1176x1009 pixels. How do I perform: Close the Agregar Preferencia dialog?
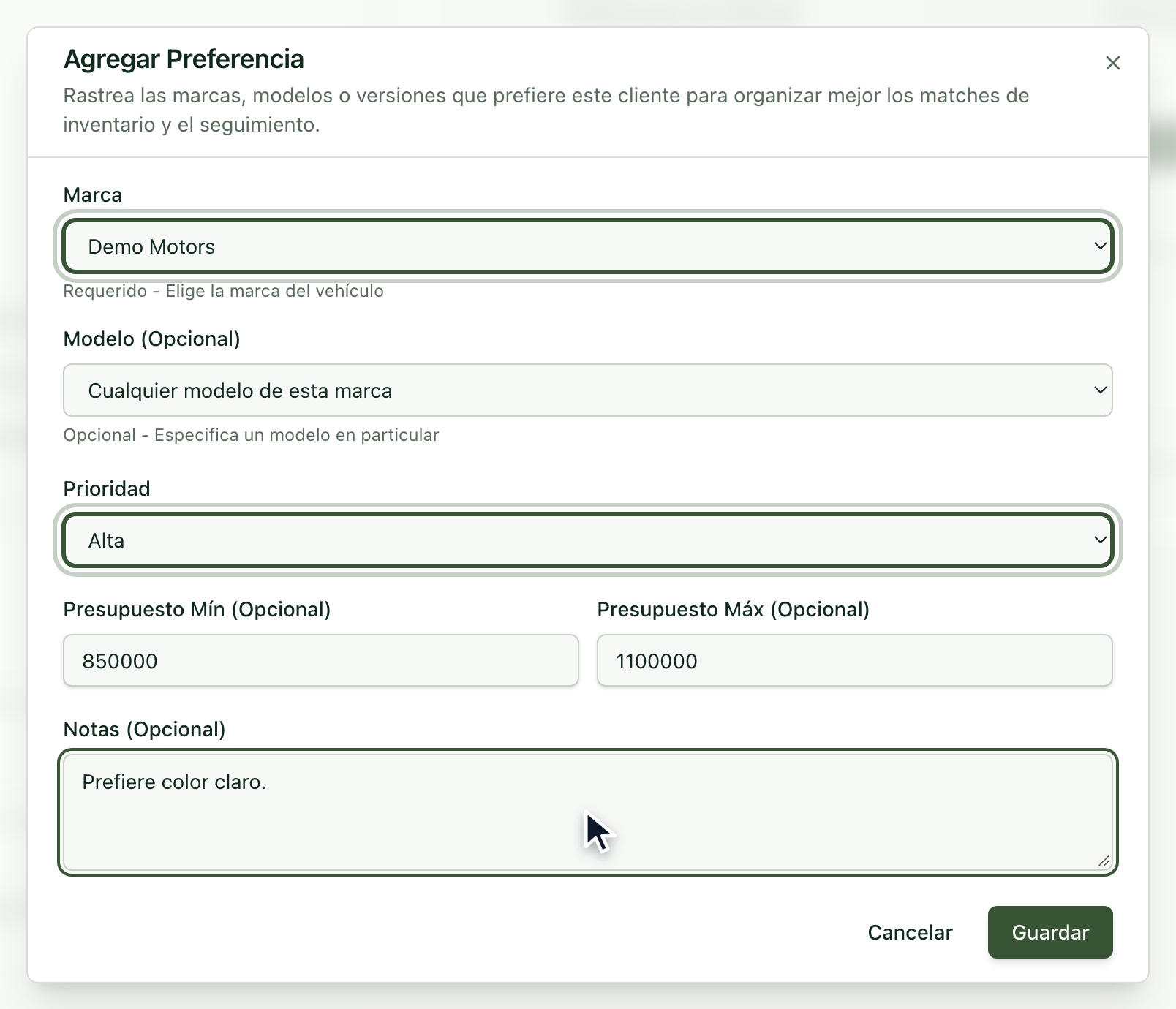[x=1112, y=63]
